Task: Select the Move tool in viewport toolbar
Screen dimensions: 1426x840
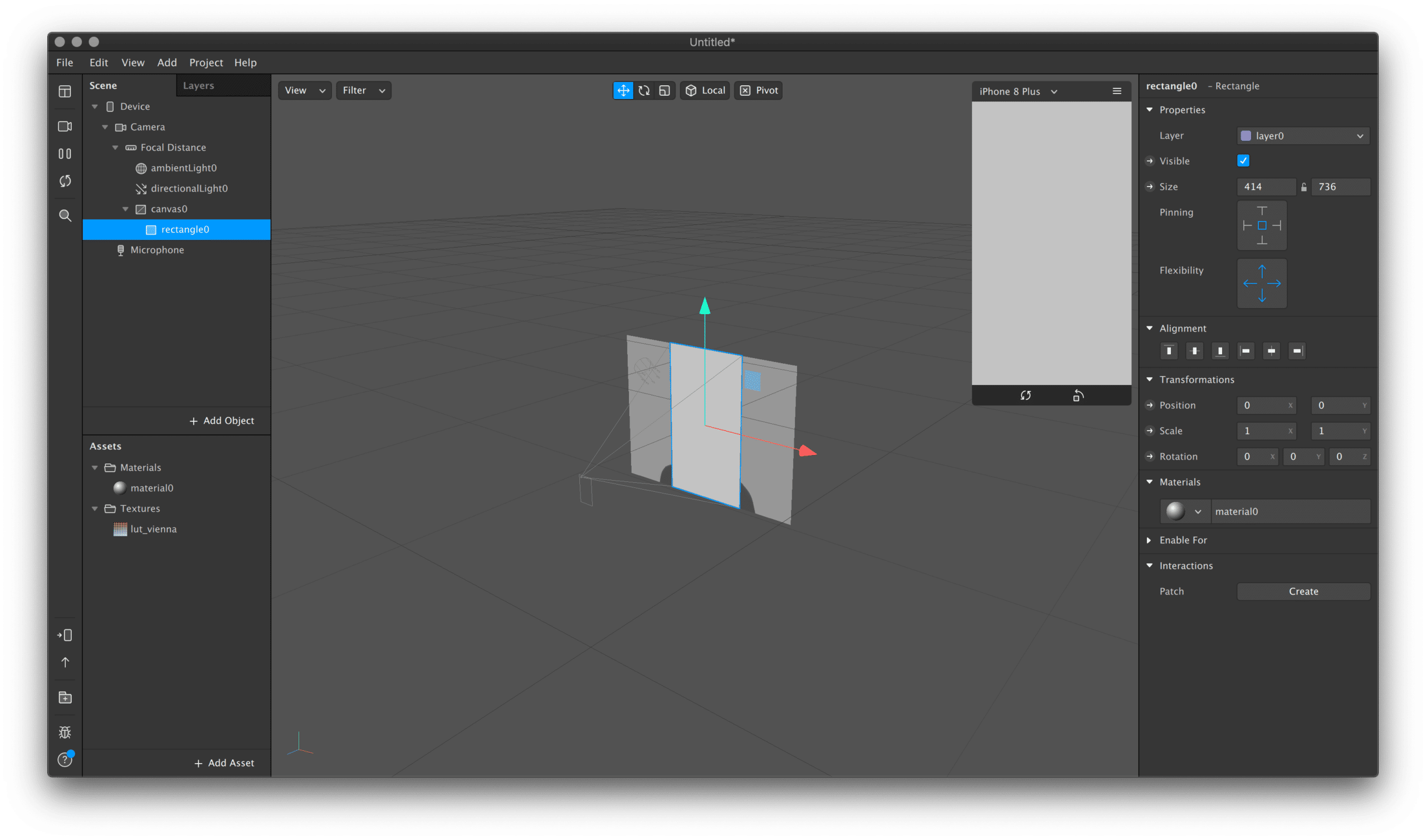Action: [623, 91]
